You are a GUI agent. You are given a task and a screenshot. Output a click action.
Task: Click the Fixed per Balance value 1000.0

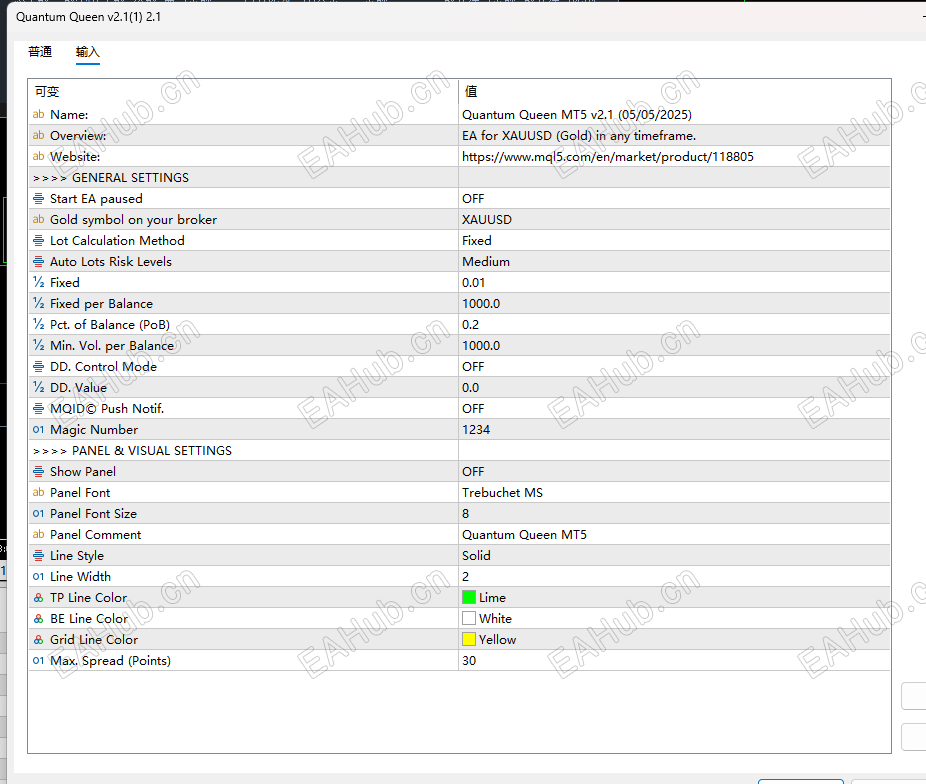pos(674,303)
